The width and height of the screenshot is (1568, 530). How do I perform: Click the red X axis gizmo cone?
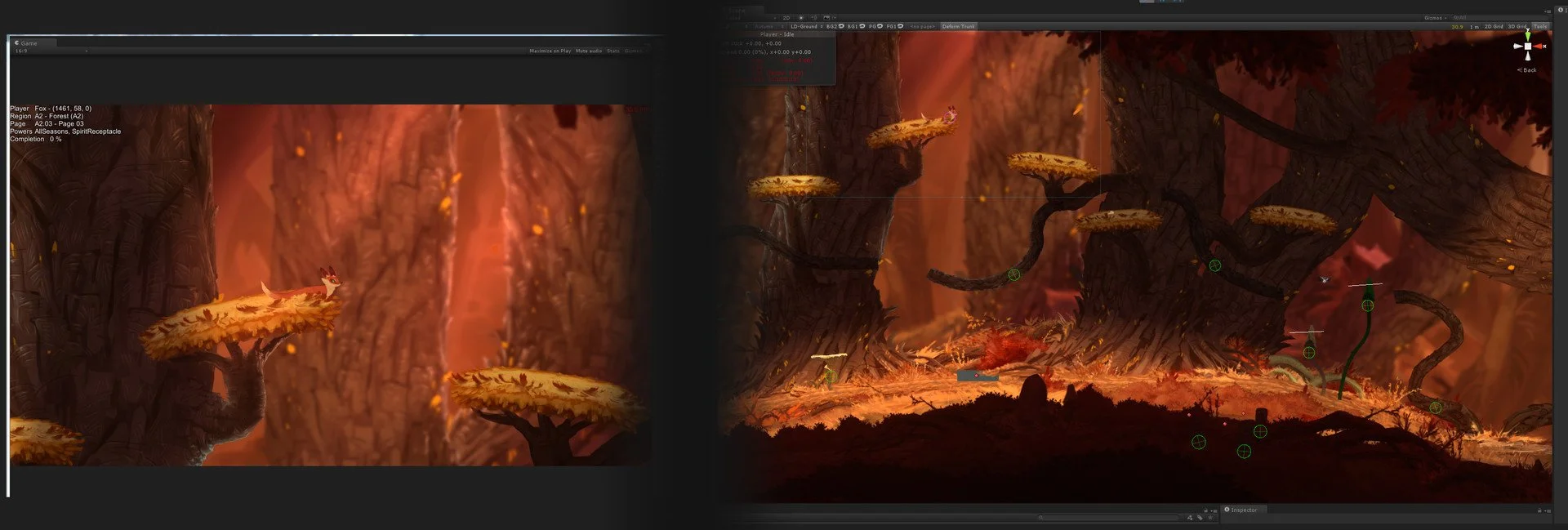[1539, 47]
